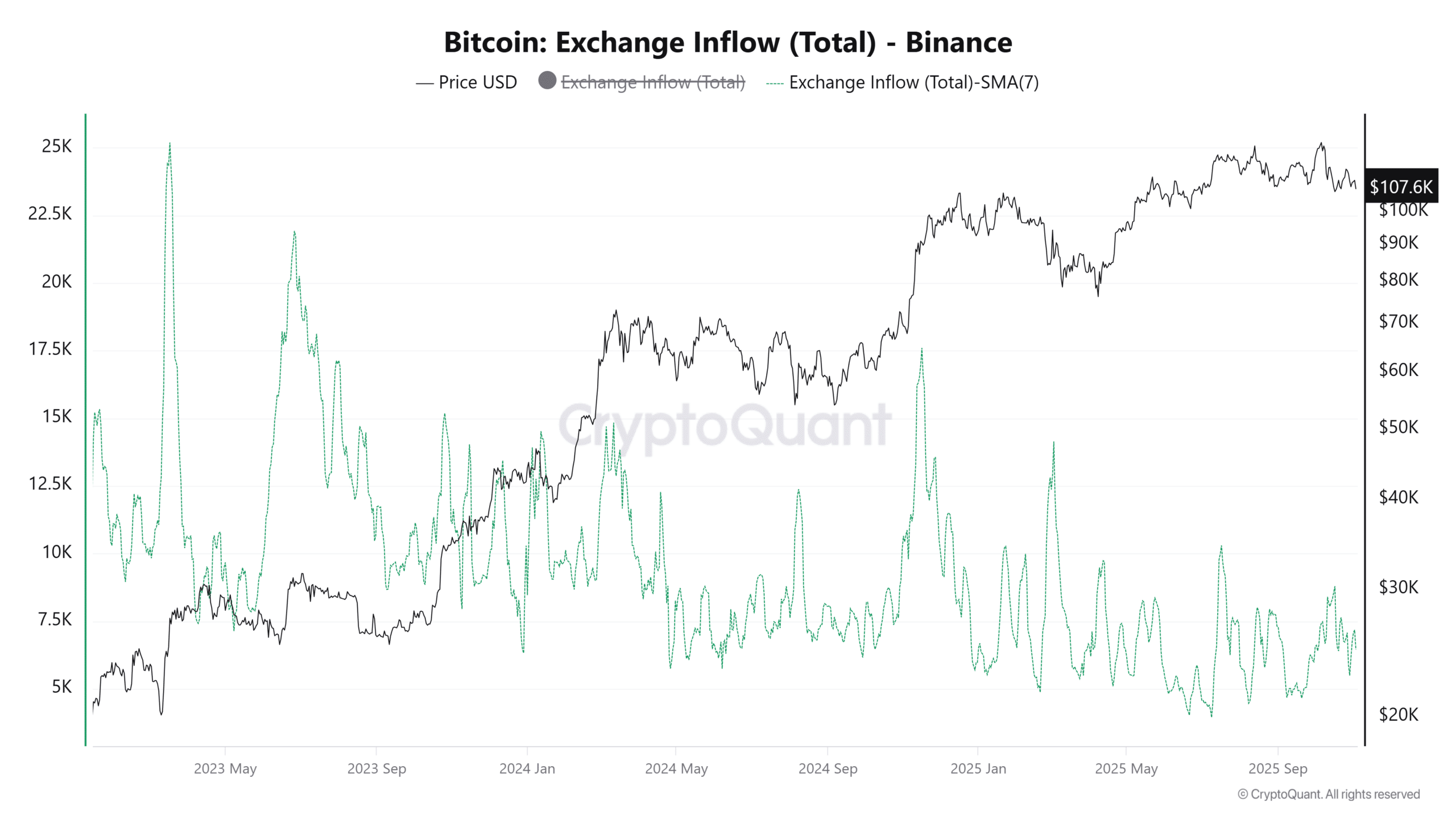The width and height of the screenshot is (1456, 819).
Task: Click the 2025 Sep date label
Action: pos(1277,768)
